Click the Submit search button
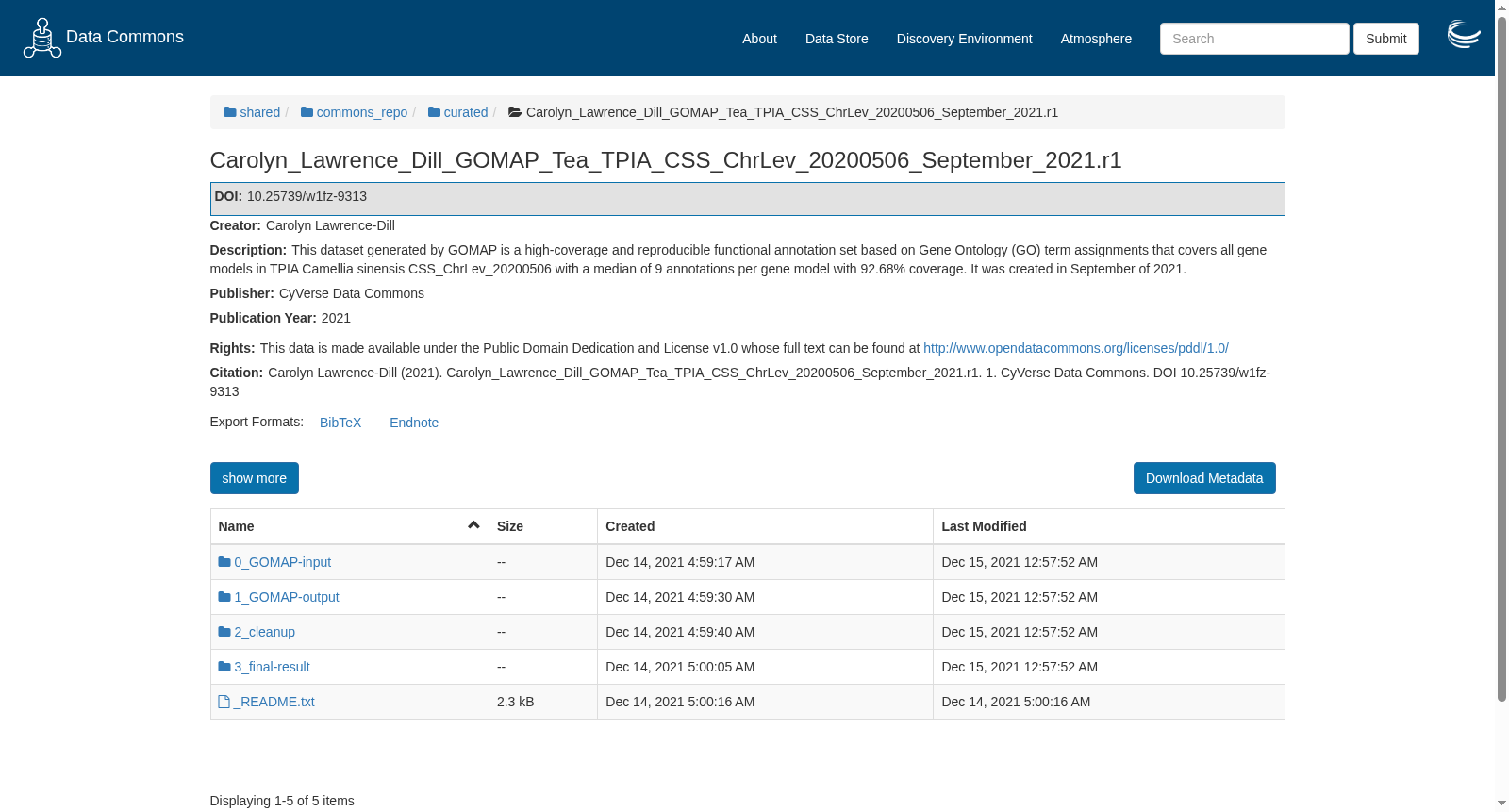Screen dimensions: 1509x812 coord(1385,39)
